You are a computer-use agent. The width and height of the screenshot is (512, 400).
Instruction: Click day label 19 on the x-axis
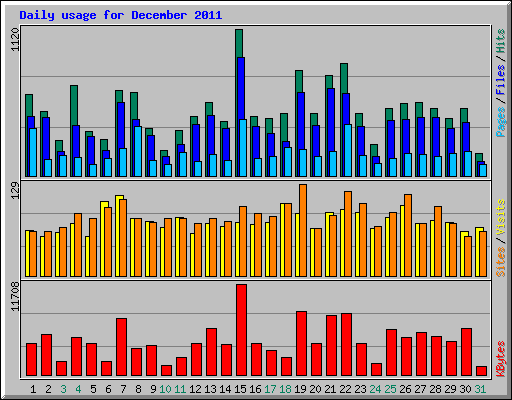[x=300, y=389]
